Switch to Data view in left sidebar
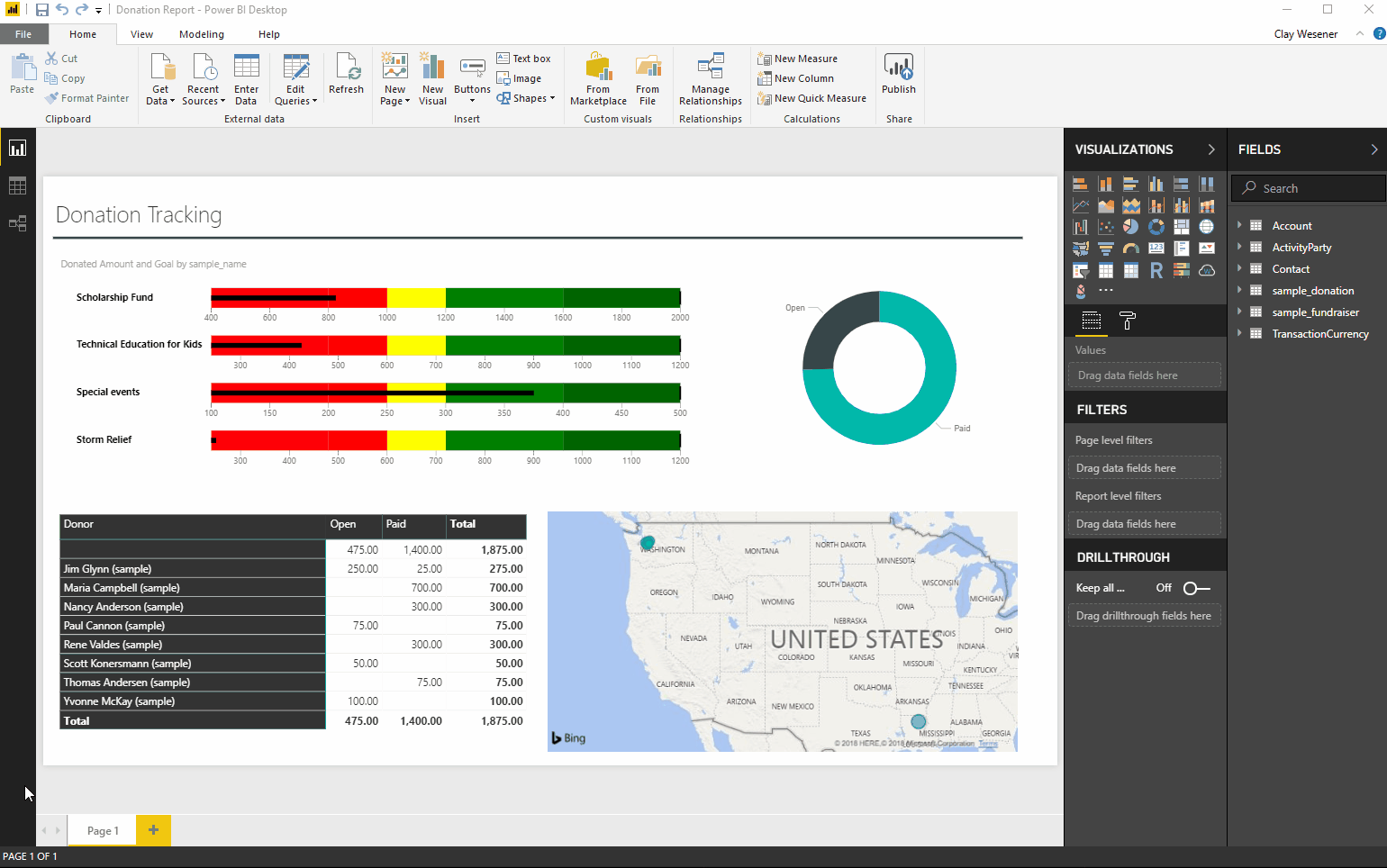 (17, 186)
